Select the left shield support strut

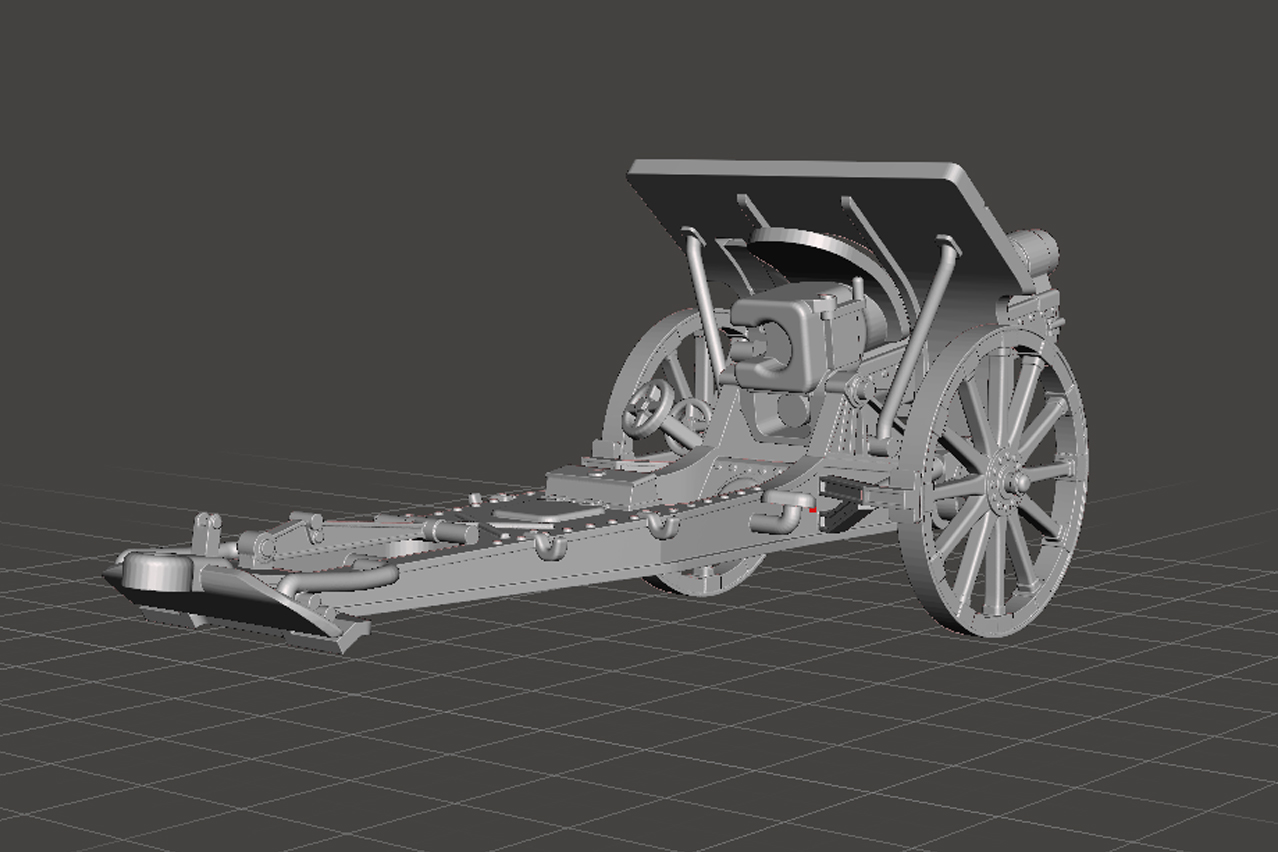pos(702,300)
